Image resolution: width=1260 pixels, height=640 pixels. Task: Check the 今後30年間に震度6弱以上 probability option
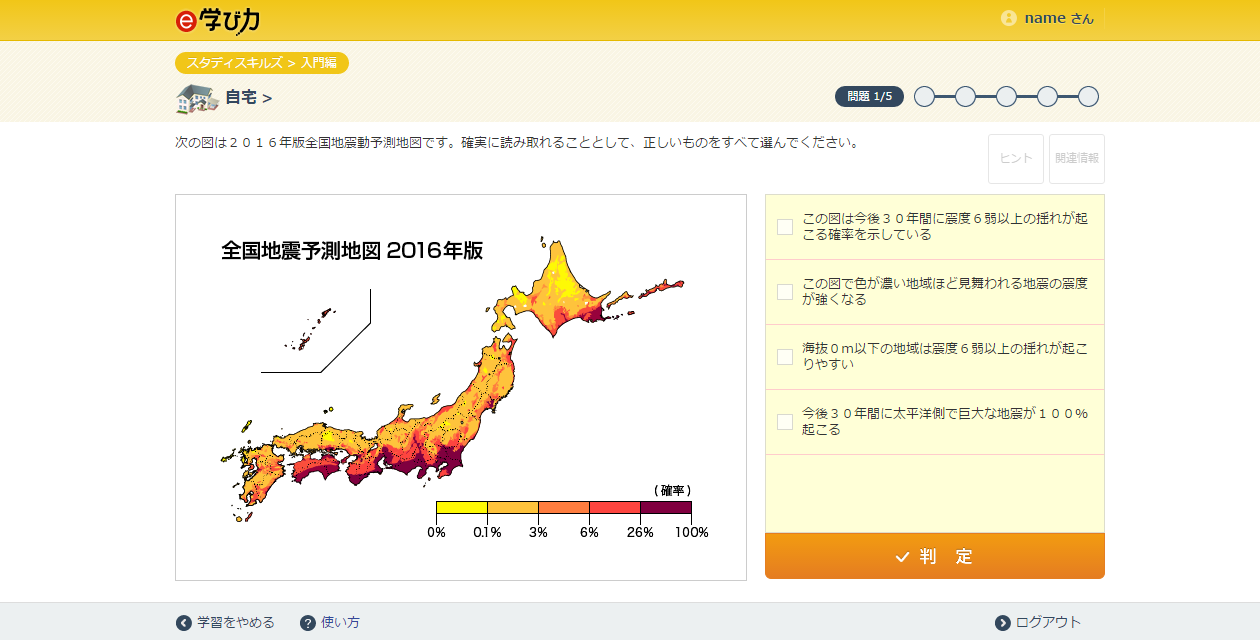pyautogui.click(x=785, y=227)
